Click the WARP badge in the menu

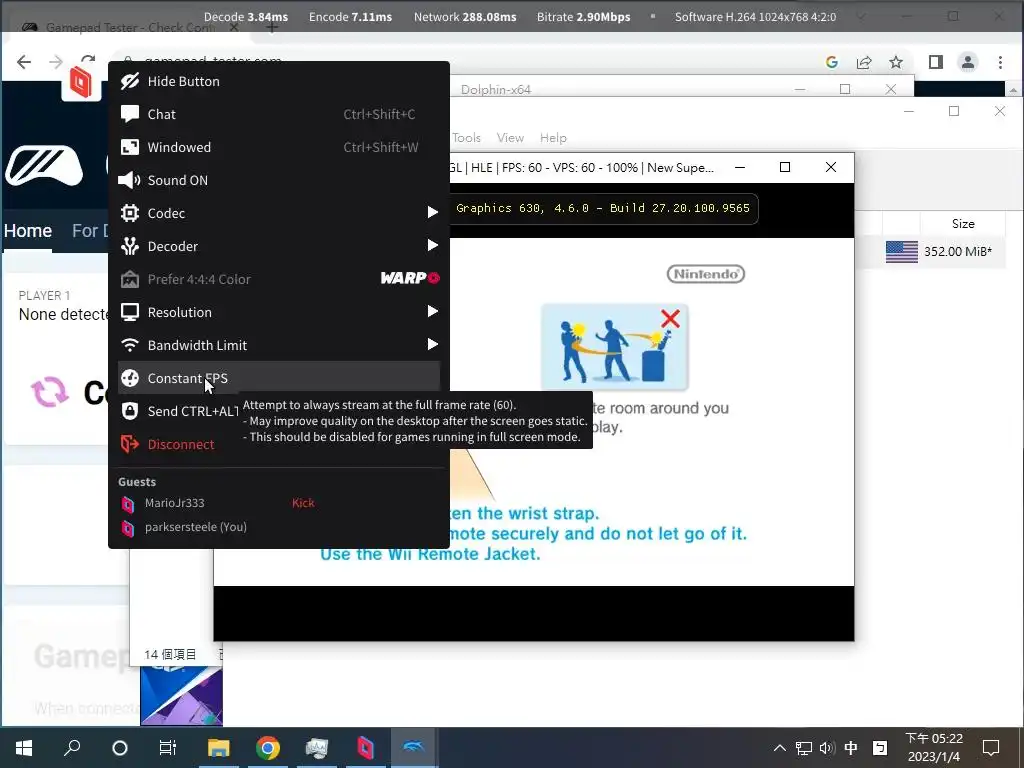(x=410, y=278)
